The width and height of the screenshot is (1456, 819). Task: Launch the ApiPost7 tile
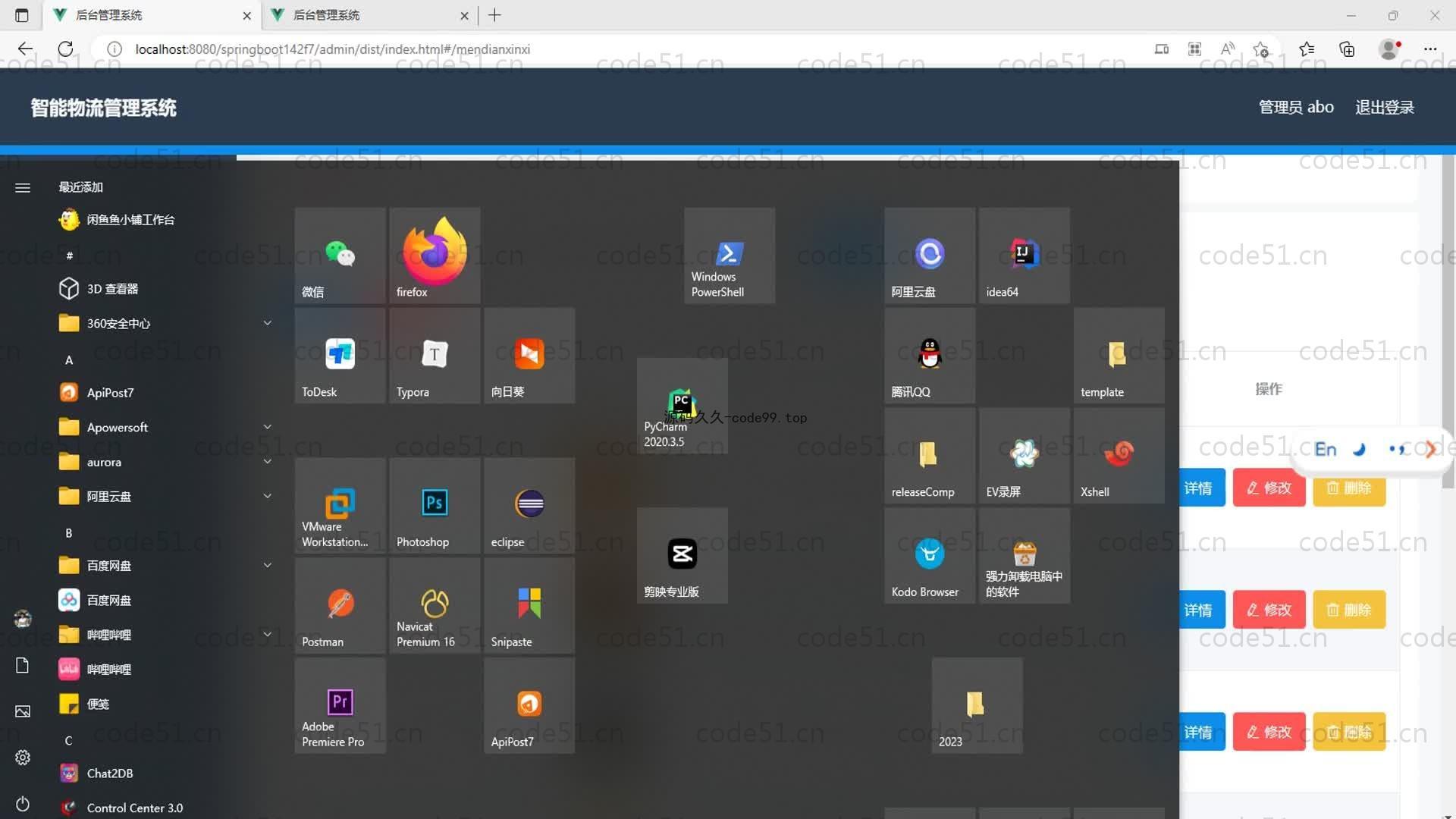pyautogui.click(x=529, y=706)
